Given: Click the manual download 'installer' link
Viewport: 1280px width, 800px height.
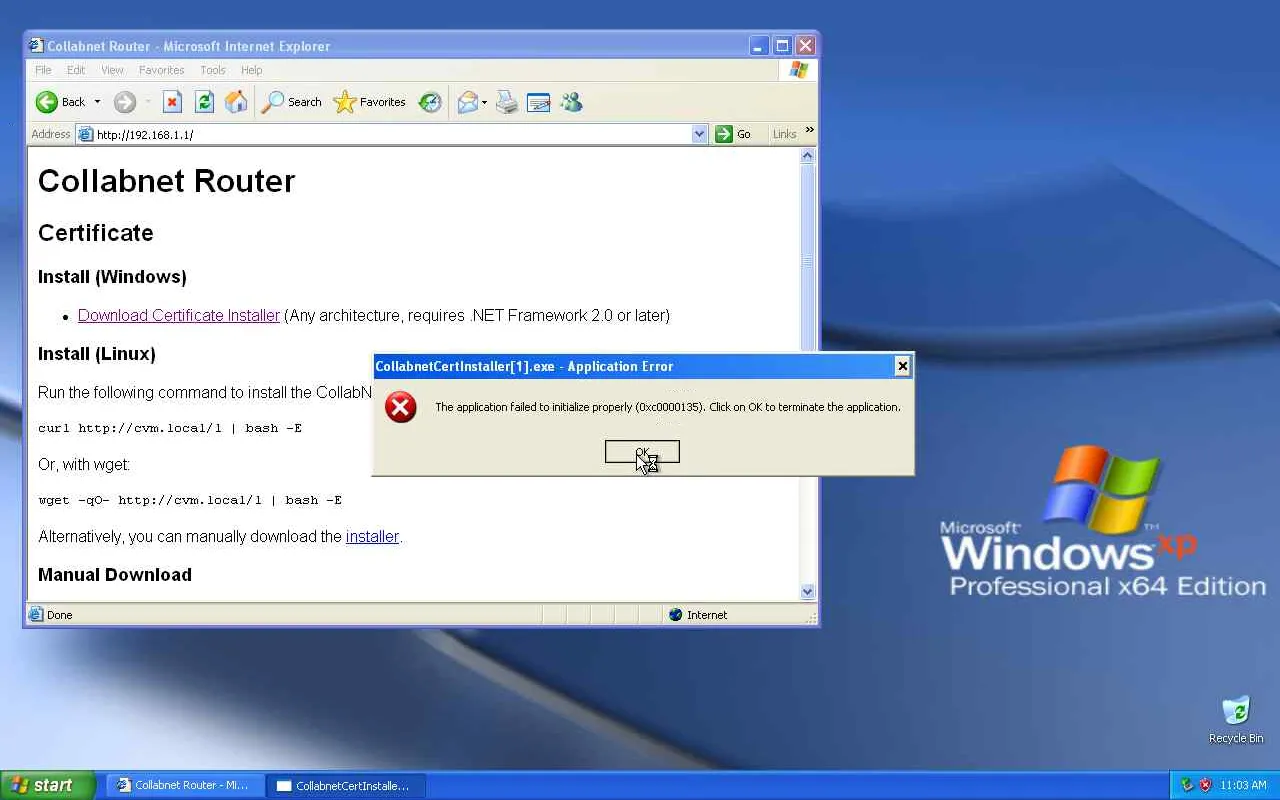Looking at the screenshot, I should pyautogui.click(x=372, y=537).
